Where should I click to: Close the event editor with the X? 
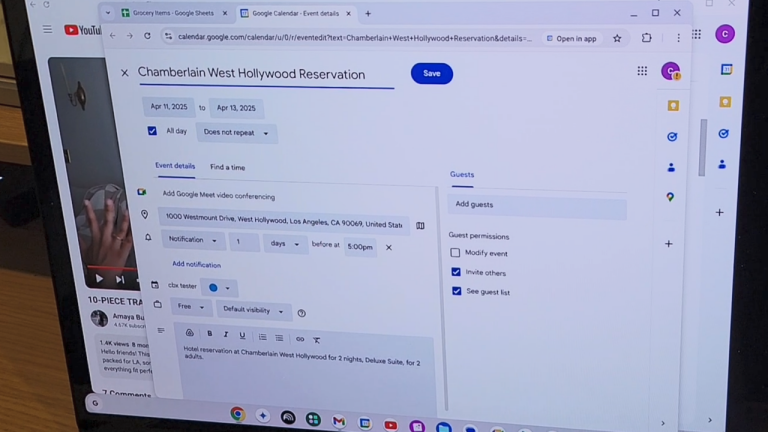point(124,73)
